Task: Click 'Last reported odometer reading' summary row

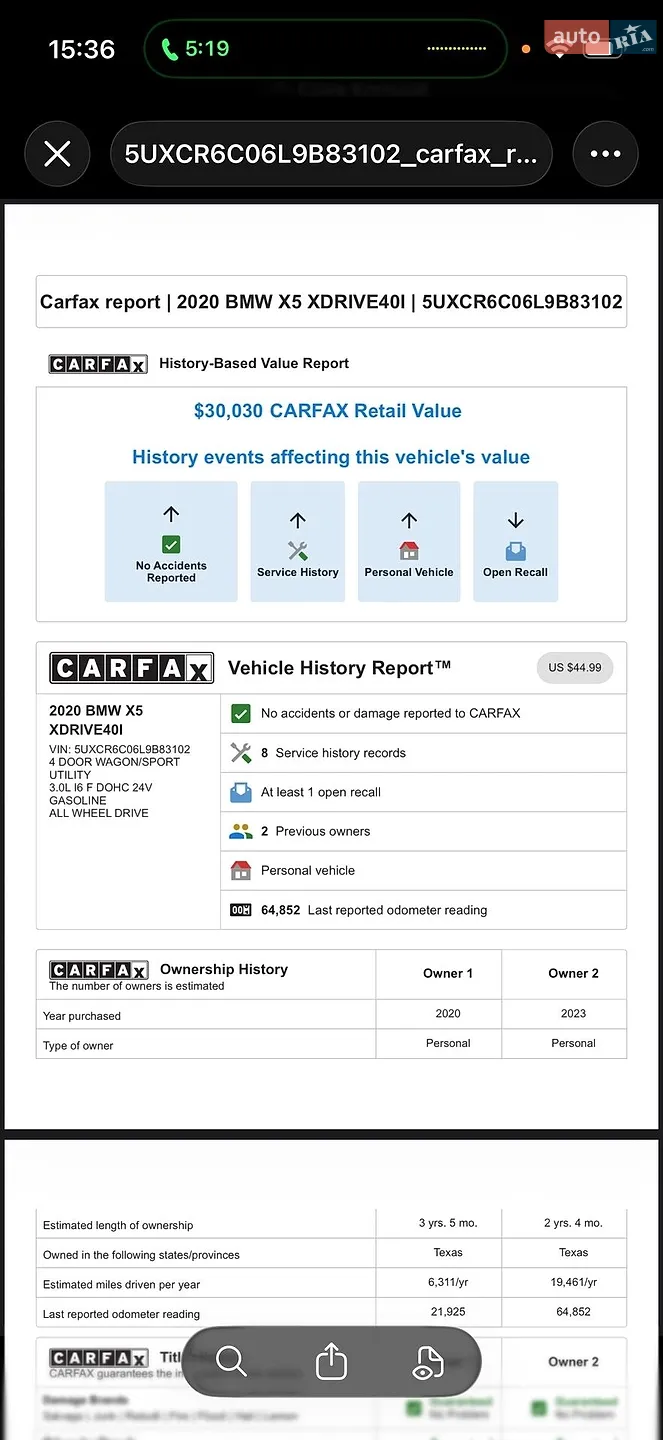Action: click(424, 910)
